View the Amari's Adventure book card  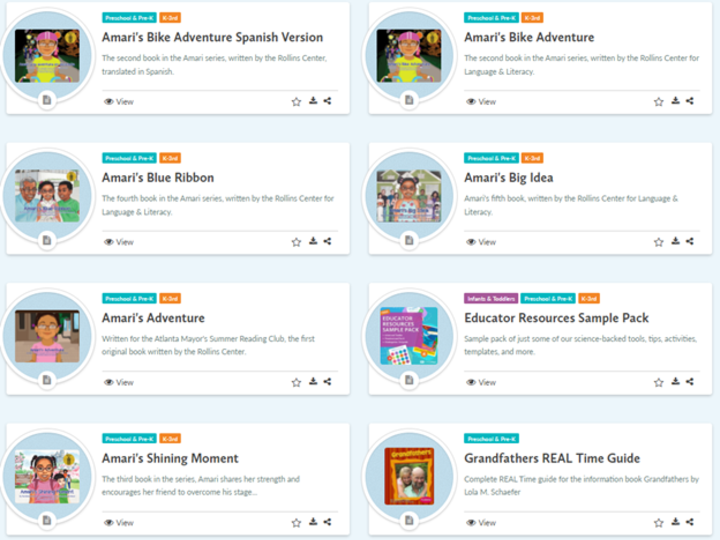119,382
